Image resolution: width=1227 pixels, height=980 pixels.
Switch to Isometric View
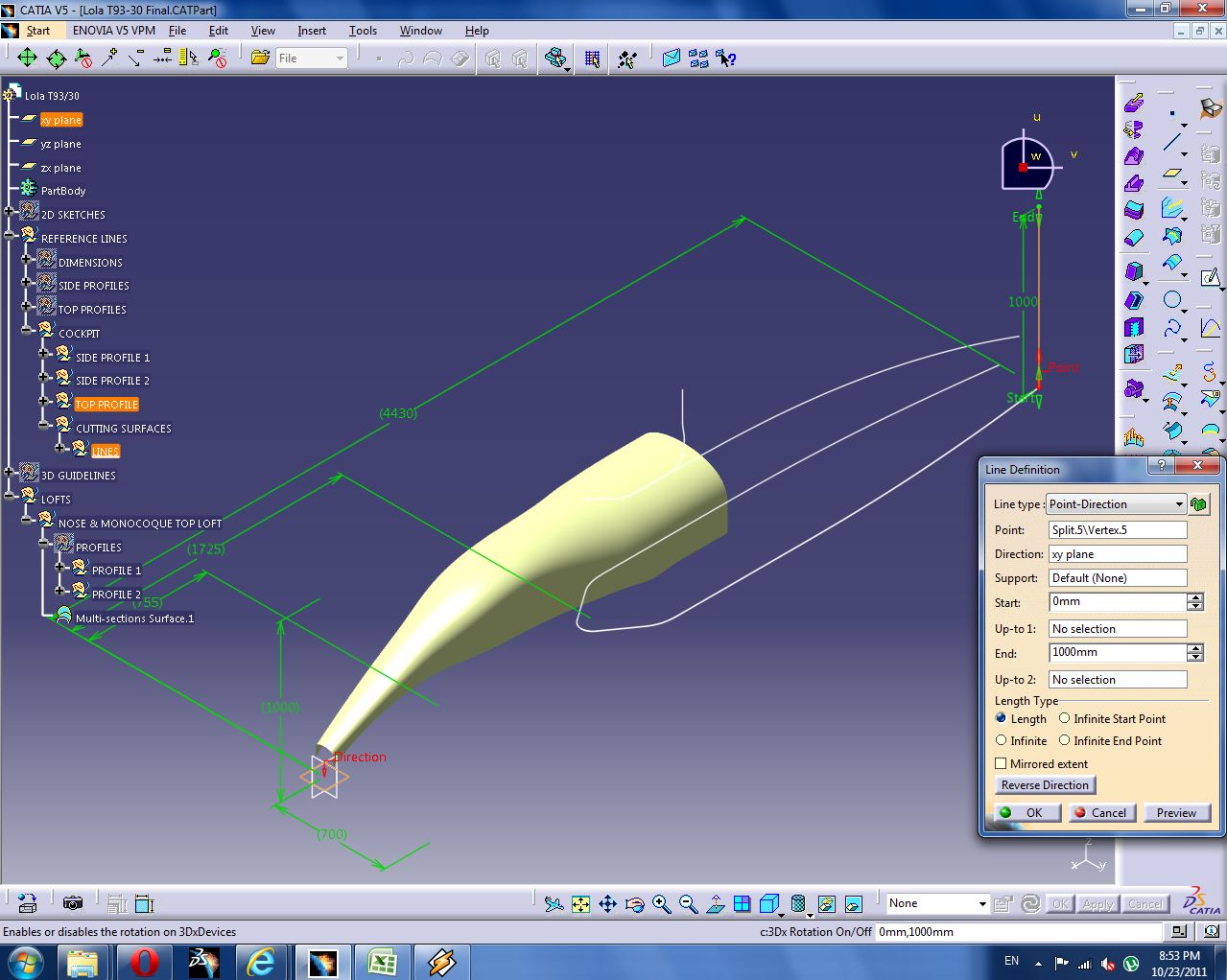tap(769, 902)
